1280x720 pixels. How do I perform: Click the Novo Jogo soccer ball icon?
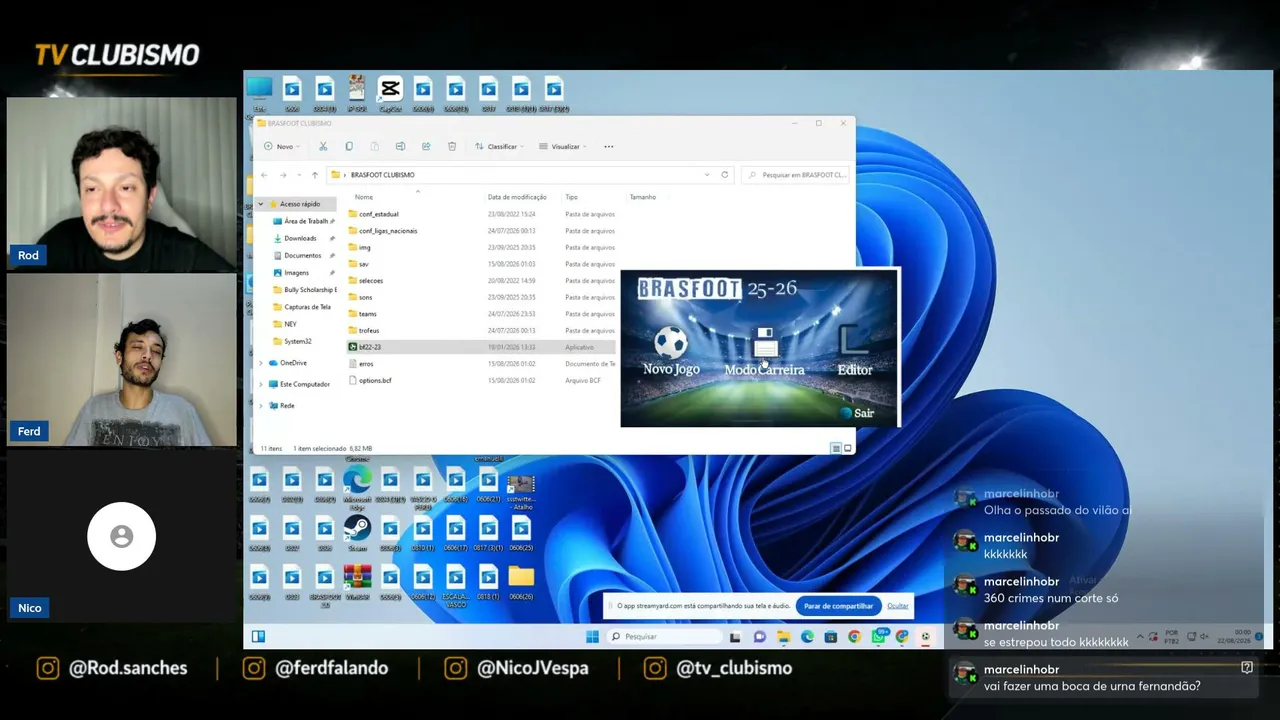671,343
